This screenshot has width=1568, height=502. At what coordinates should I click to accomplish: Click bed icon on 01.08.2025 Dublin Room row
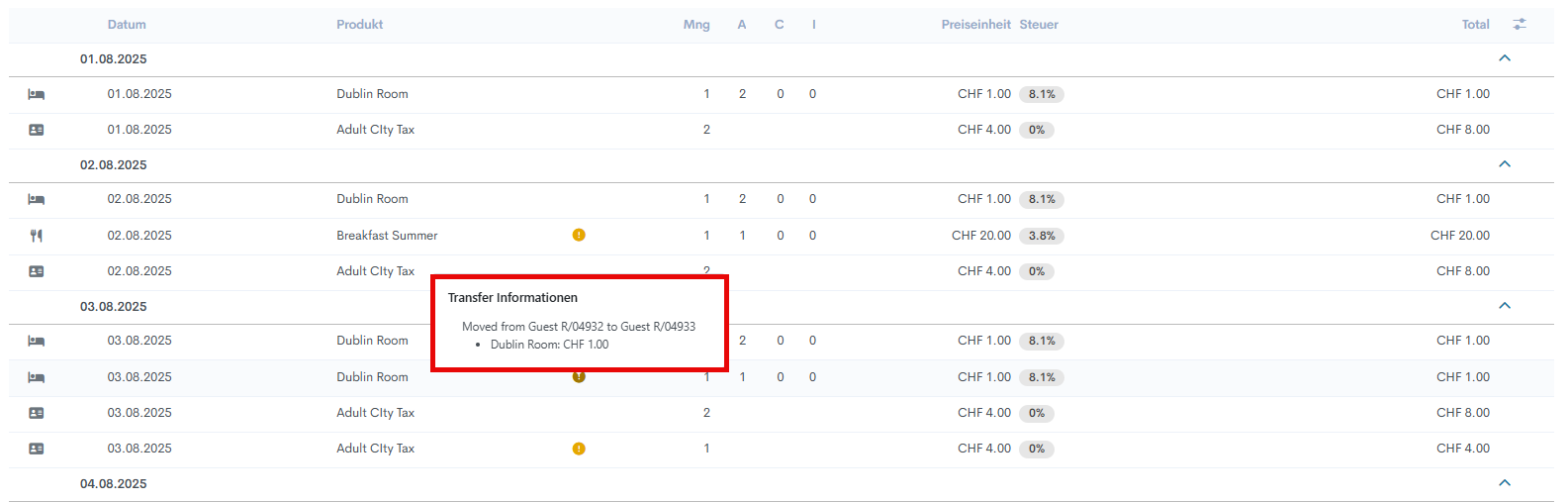[x=37, y=94]
